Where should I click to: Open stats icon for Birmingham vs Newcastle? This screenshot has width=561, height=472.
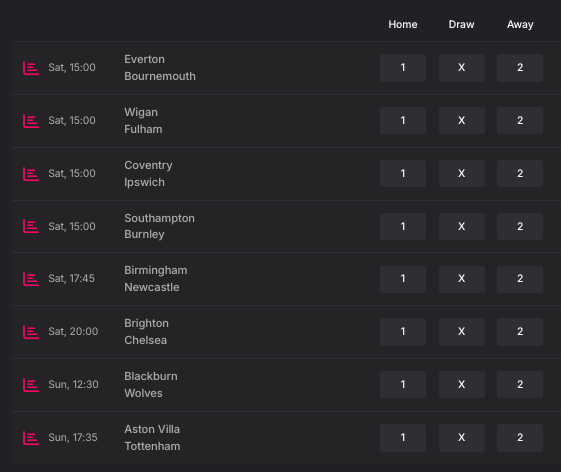[x=31, y=279]
